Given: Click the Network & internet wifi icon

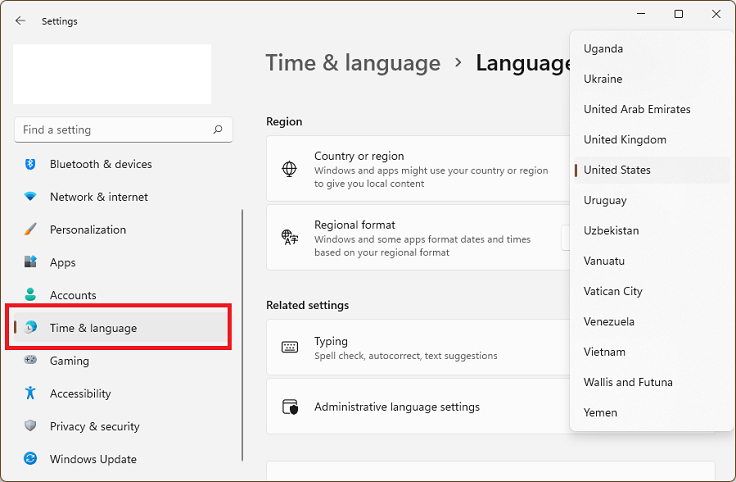Looking at the screenshot, I should tap(31, 197).
